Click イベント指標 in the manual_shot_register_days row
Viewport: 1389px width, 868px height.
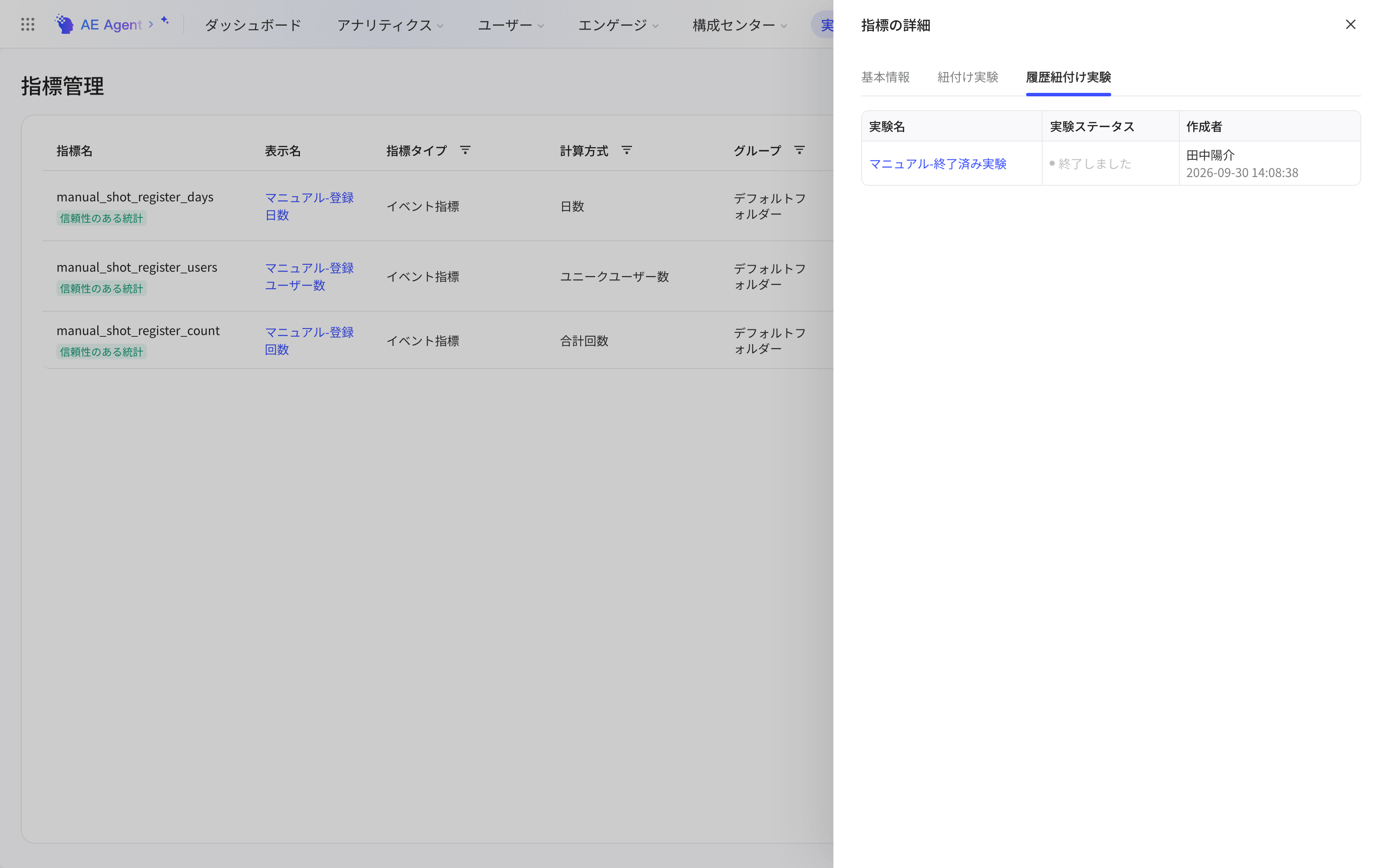click(422, 206)
